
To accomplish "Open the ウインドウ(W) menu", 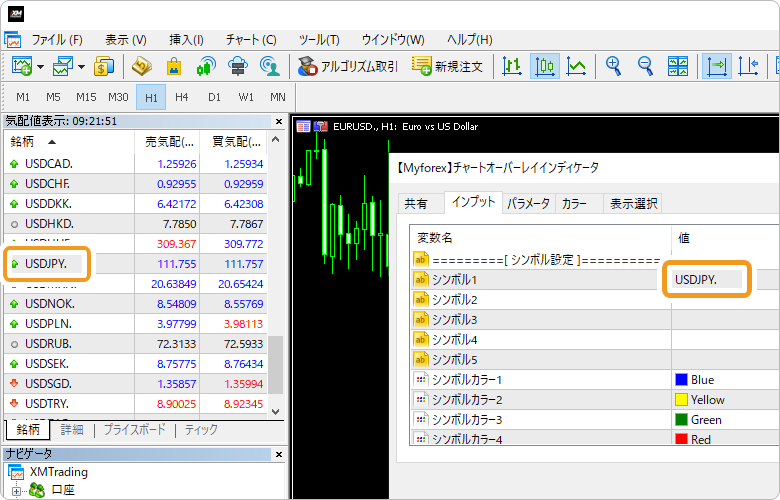I will (x=393, y=40).
